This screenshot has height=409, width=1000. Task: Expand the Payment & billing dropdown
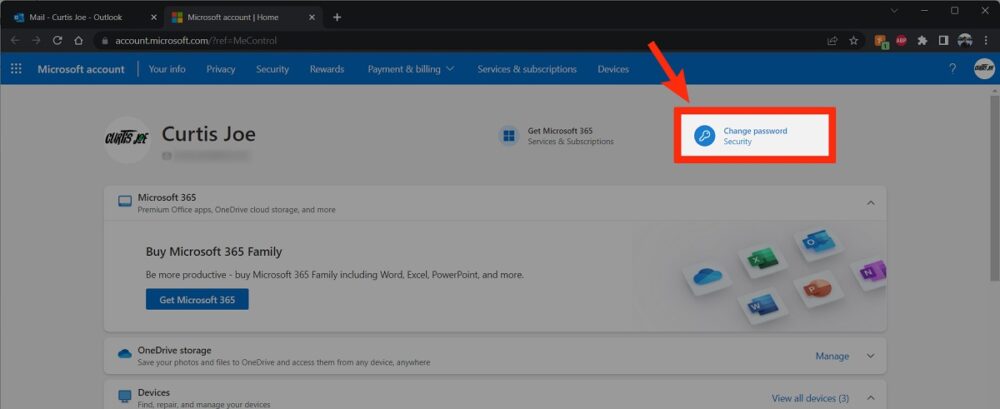pyautogui.click(x=410, y=69)
